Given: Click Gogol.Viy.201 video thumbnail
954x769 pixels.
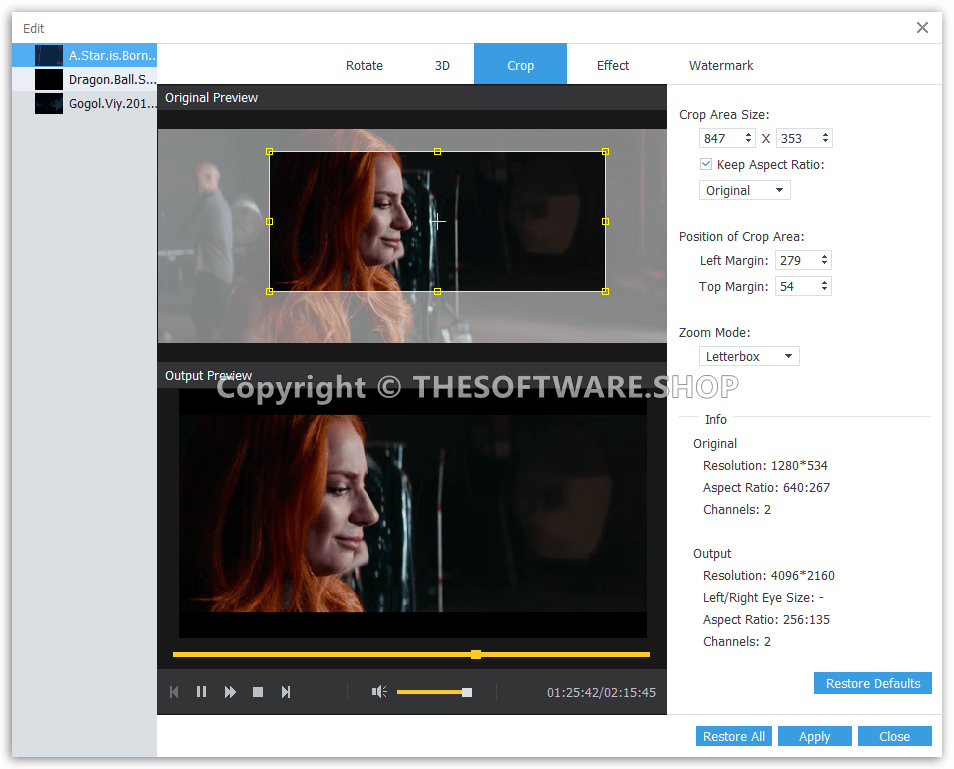Looking at the screenshot, I should pyautogui.click(x=49, y=103).
